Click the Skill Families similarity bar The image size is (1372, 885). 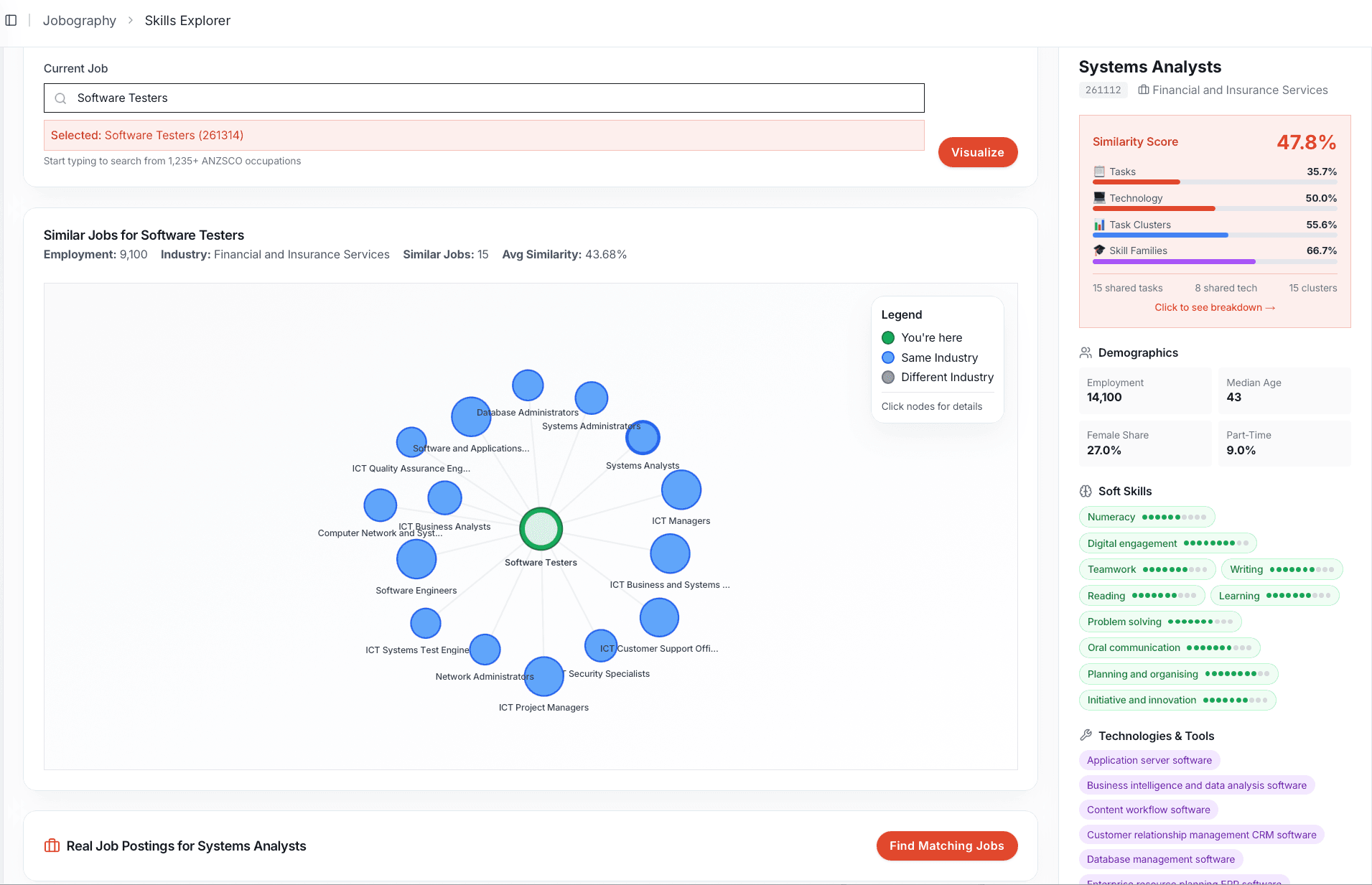(1215, 261)
